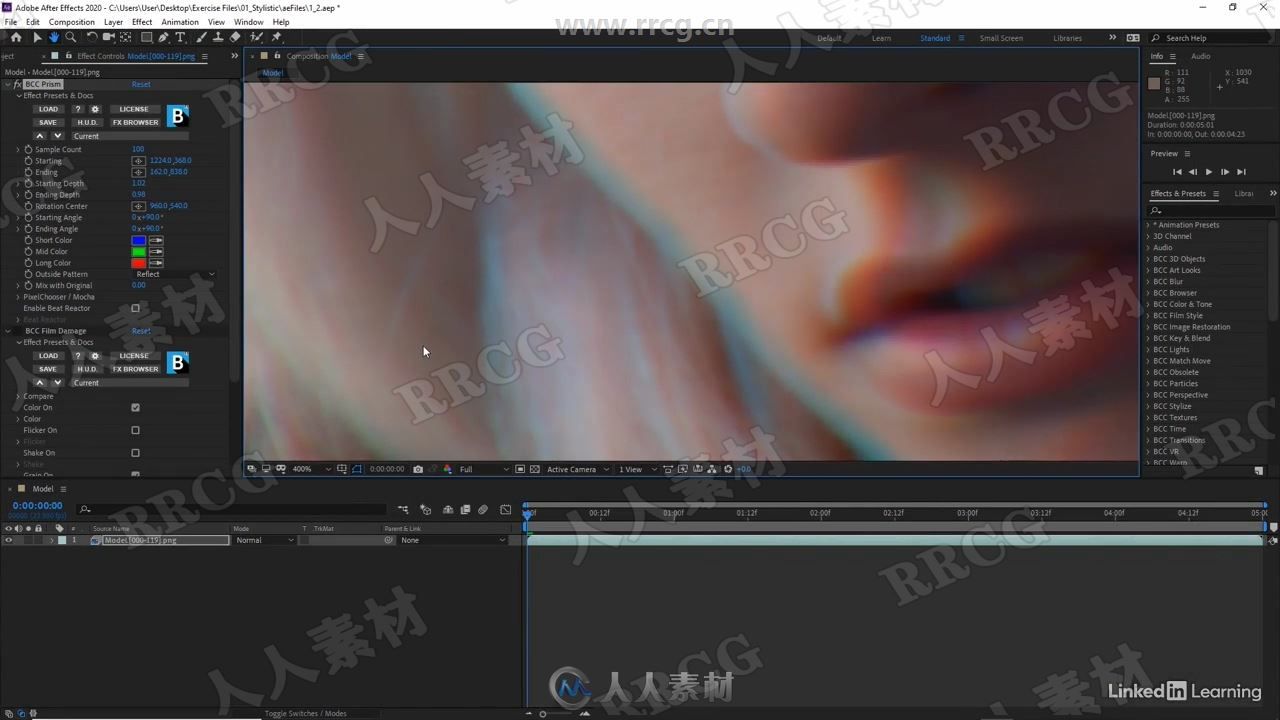Open the Animation menu
Image resolution: width=1280 pixels, height=720 pixels.
[180, 22]
